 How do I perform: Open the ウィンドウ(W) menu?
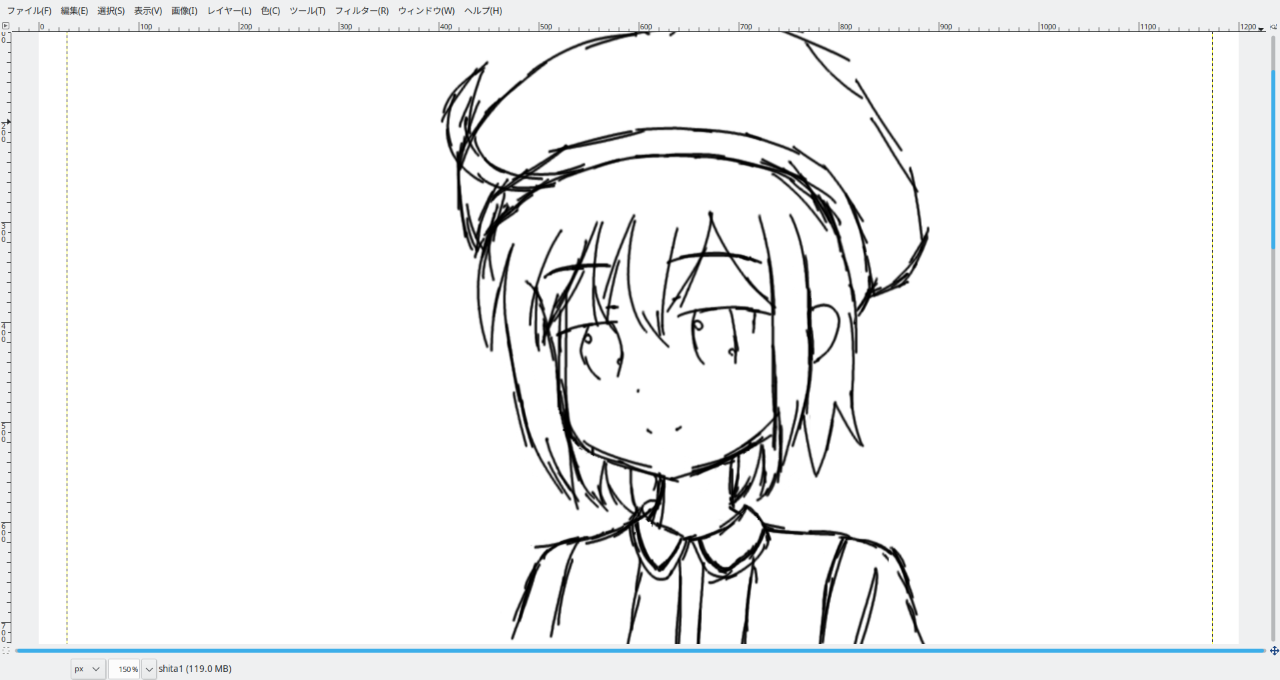click(x=426, y=10)
